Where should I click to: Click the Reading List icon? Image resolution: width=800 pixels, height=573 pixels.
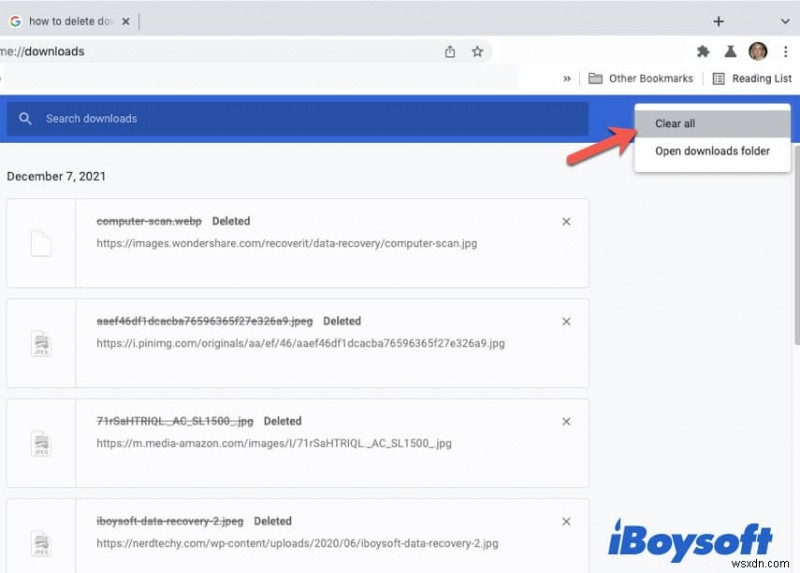pos(718,79)
